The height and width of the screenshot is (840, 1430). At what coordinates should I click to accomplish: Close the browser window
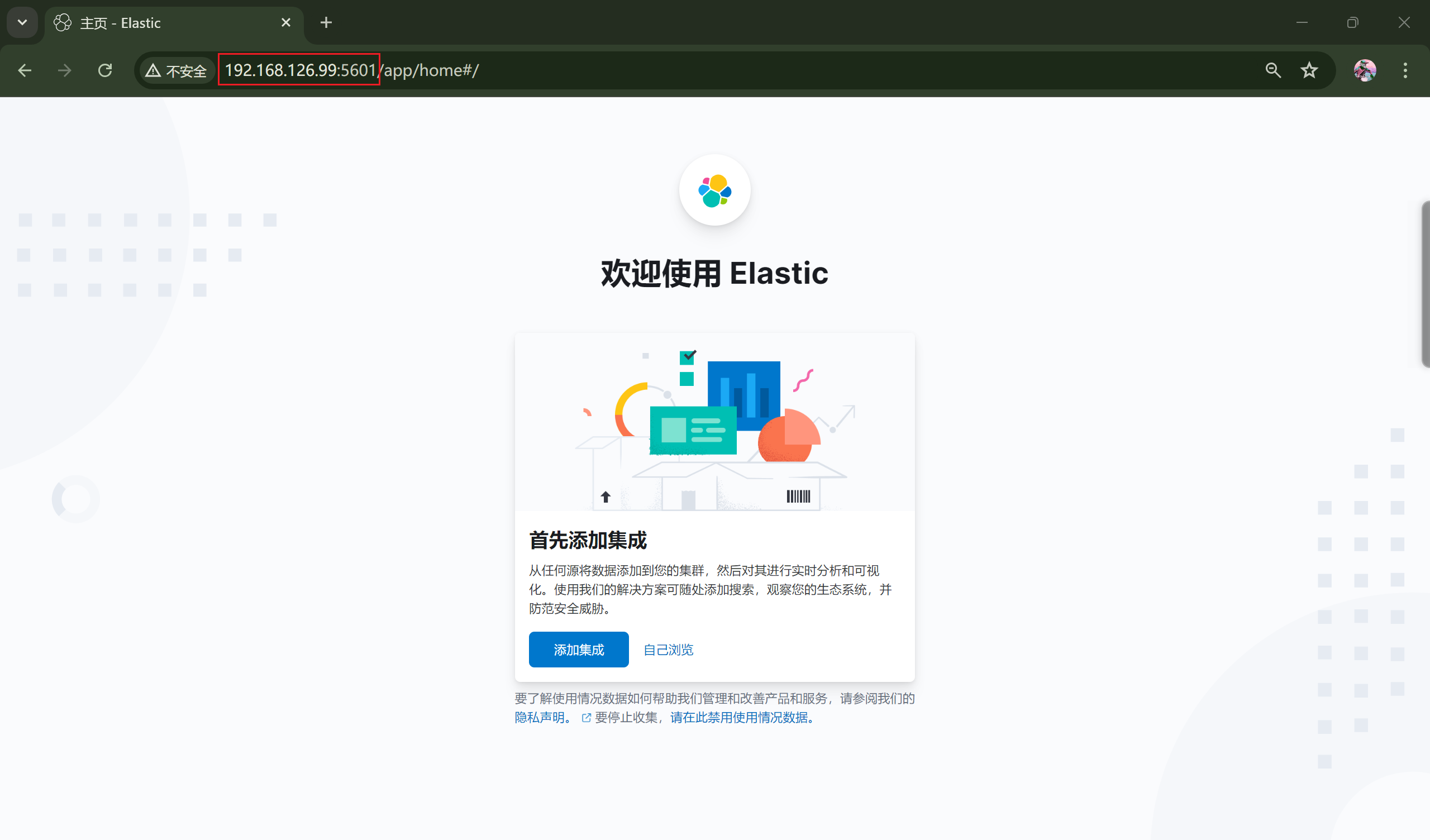[x=1404, y=23]
